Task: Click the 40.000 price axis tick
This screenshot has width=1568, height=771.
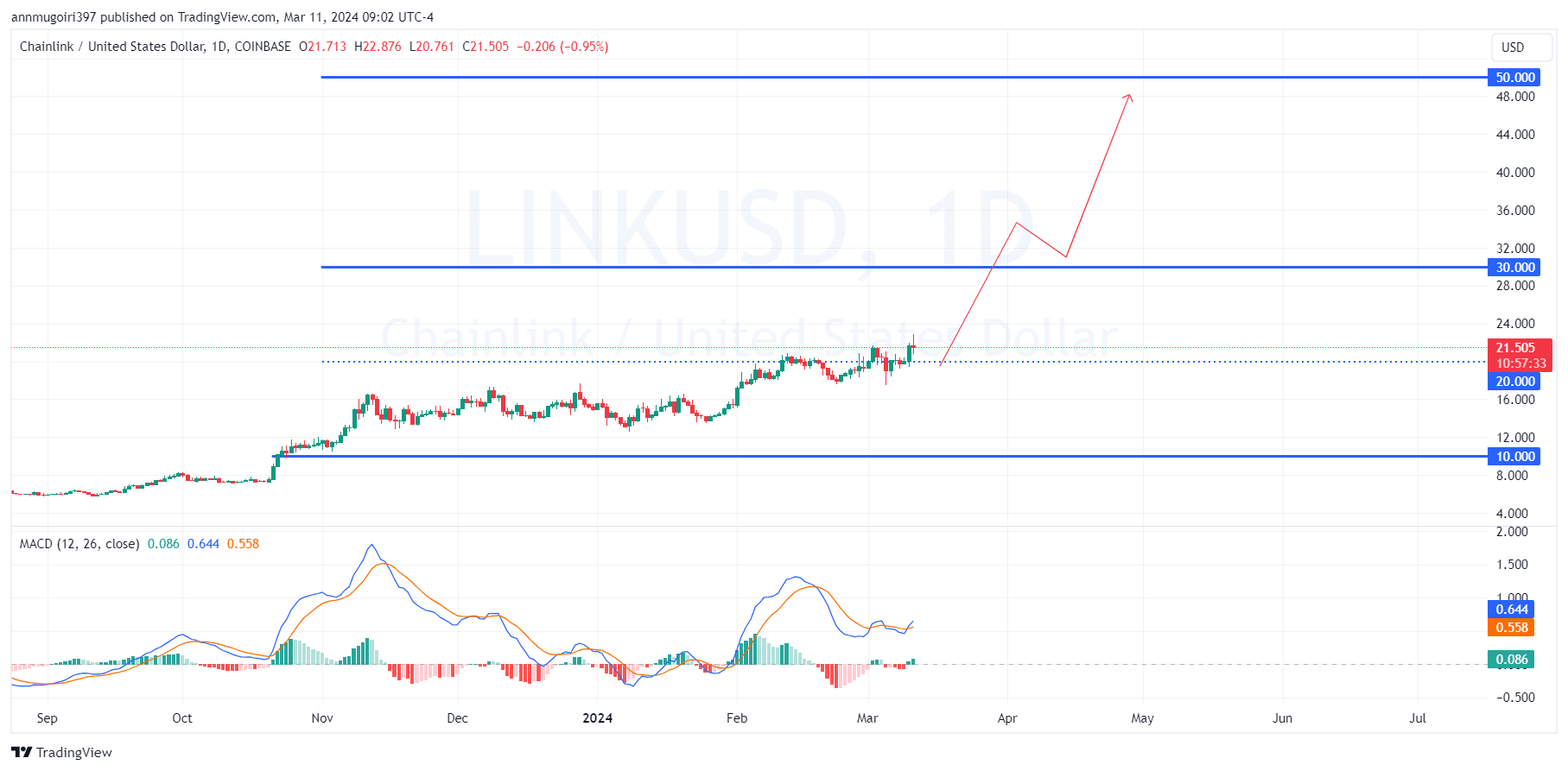Action: (1515, 173)
